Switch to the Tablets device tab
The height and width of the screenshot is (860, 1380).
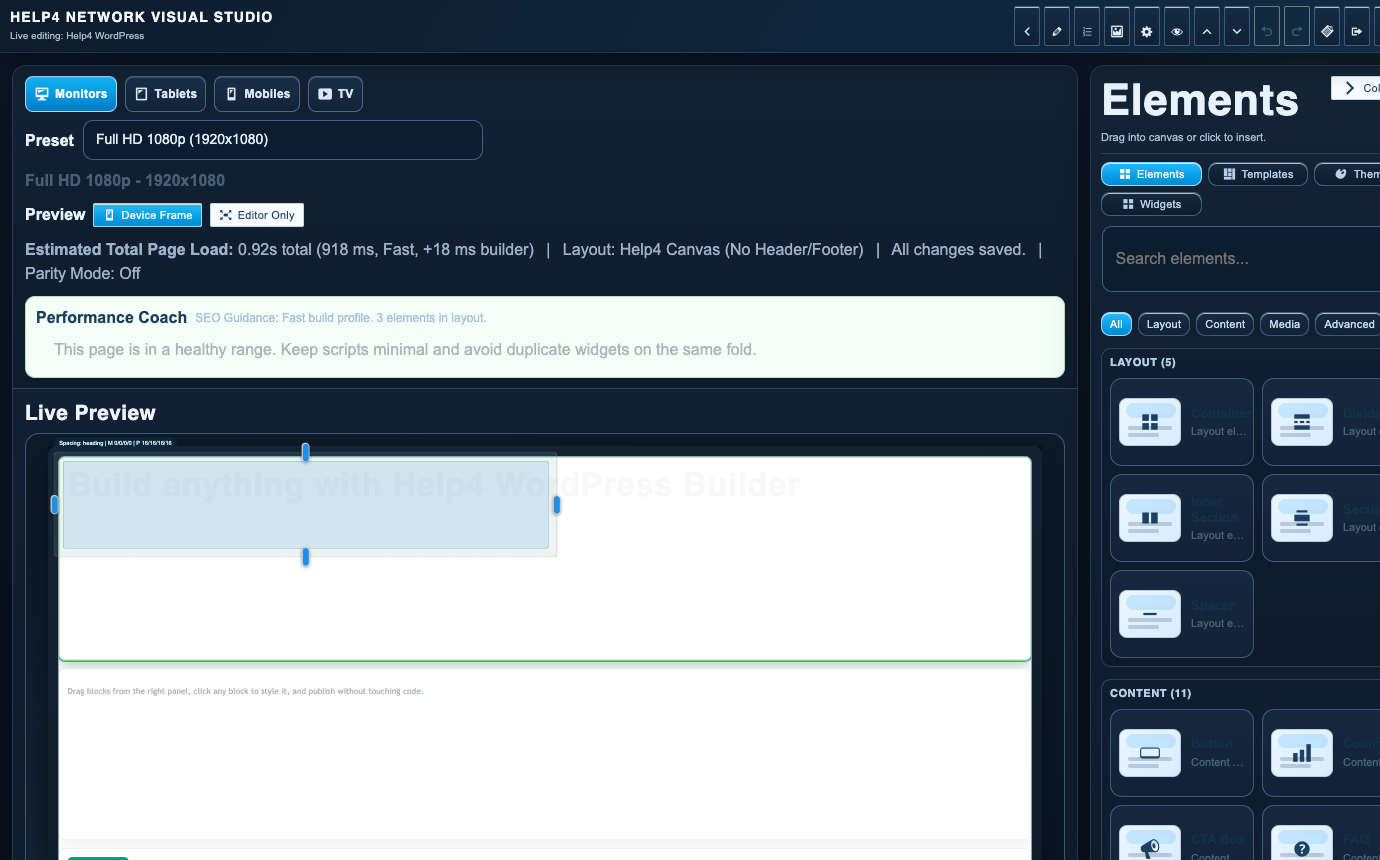coord(166,94)
